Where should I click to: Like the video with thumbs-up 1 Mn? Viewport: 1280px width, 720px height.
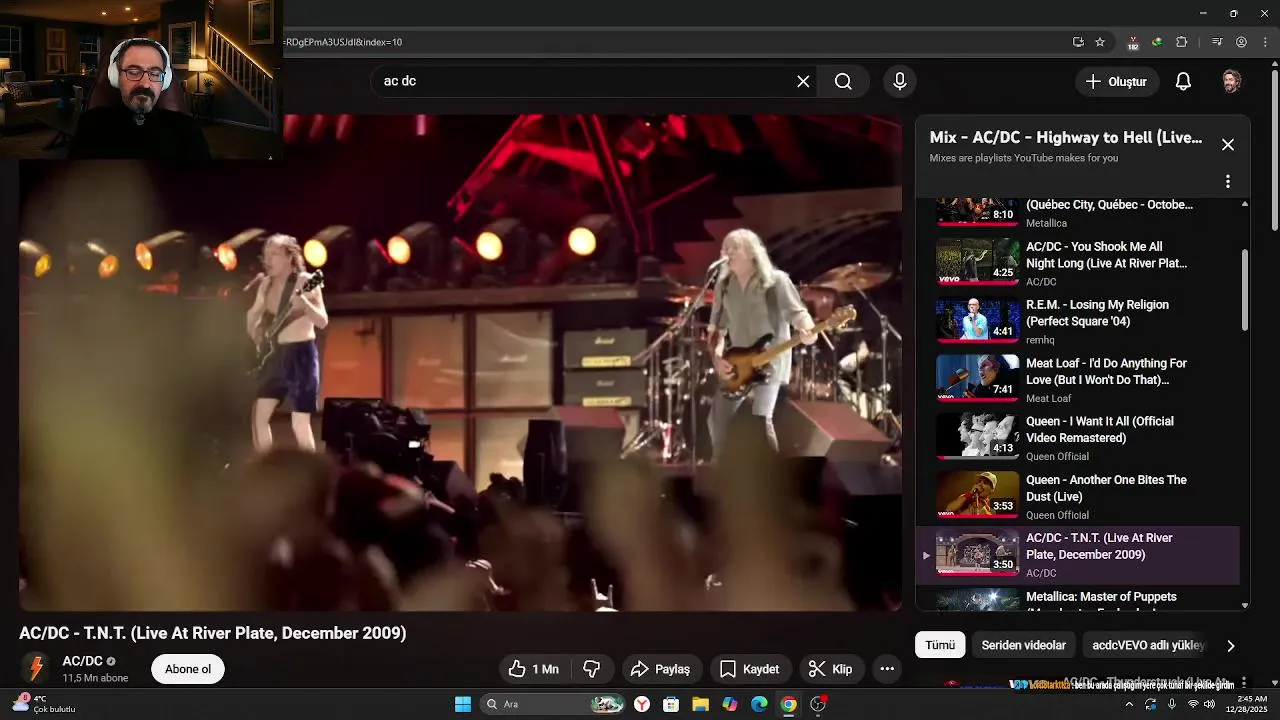pos(533,669)
